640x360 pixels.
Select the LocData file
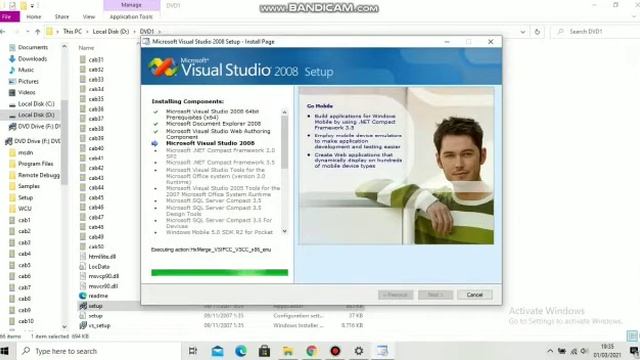click(x=99, y=267)
